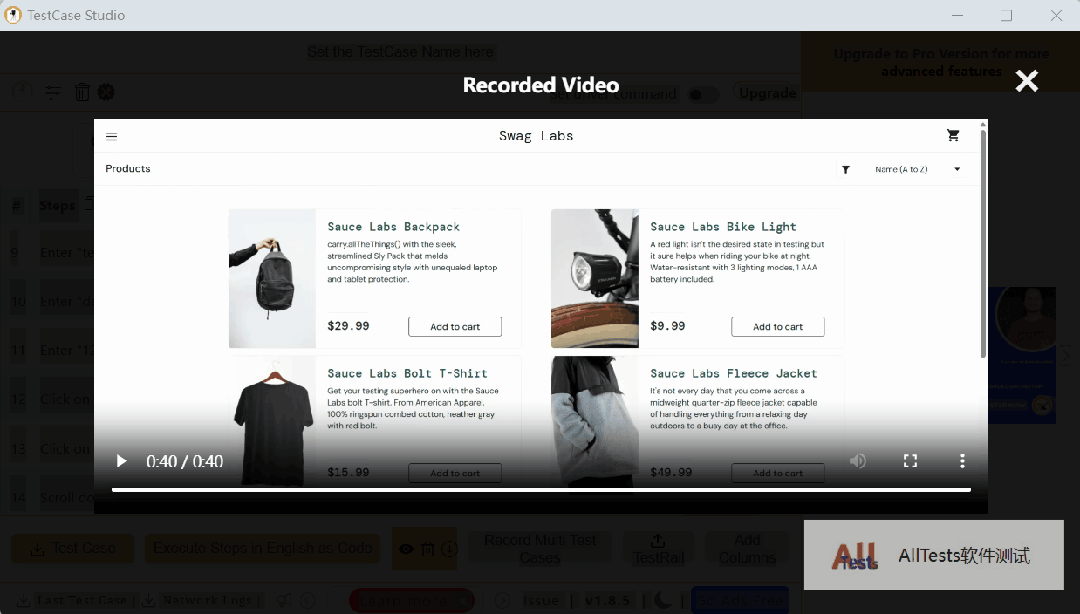Click the Sauce Labs Bolt T-Shirt title
This screenshot has height=614, width=1080.
[x=407, y=373]
